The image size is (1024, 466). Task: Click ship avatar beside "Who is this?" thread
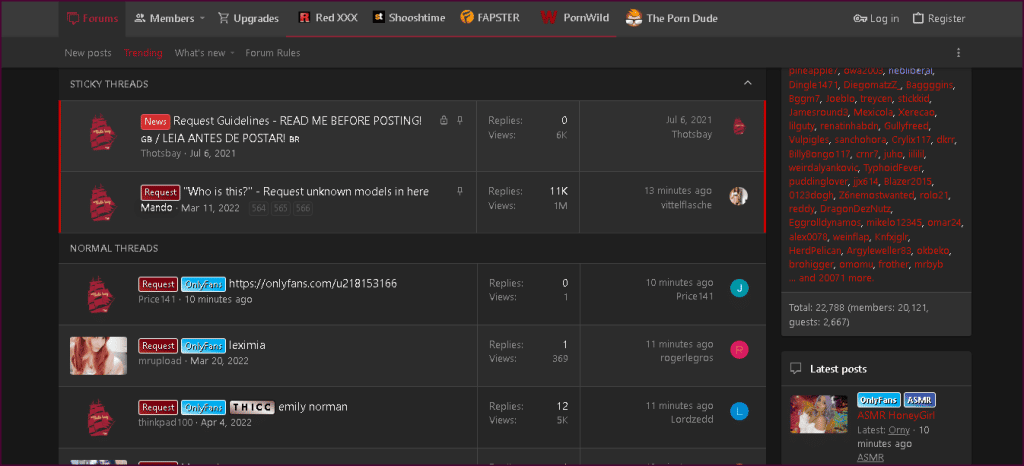click(x=101, y=202)
